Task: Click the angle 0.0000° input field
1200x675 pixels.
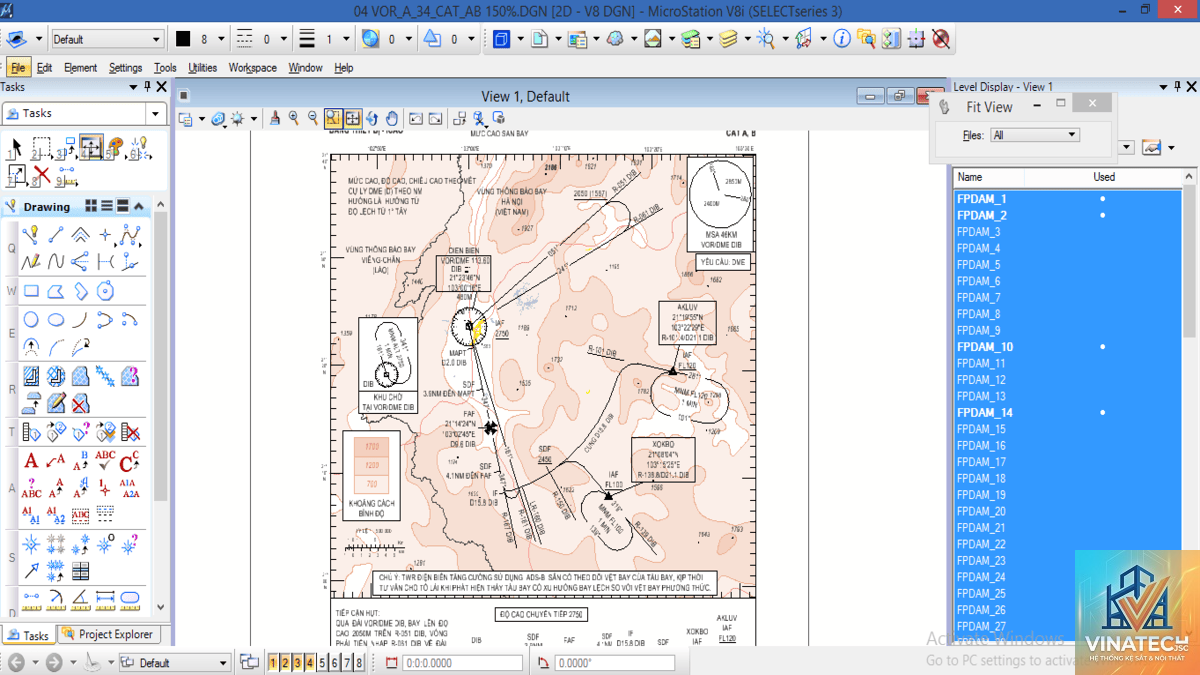Action: 615,663
